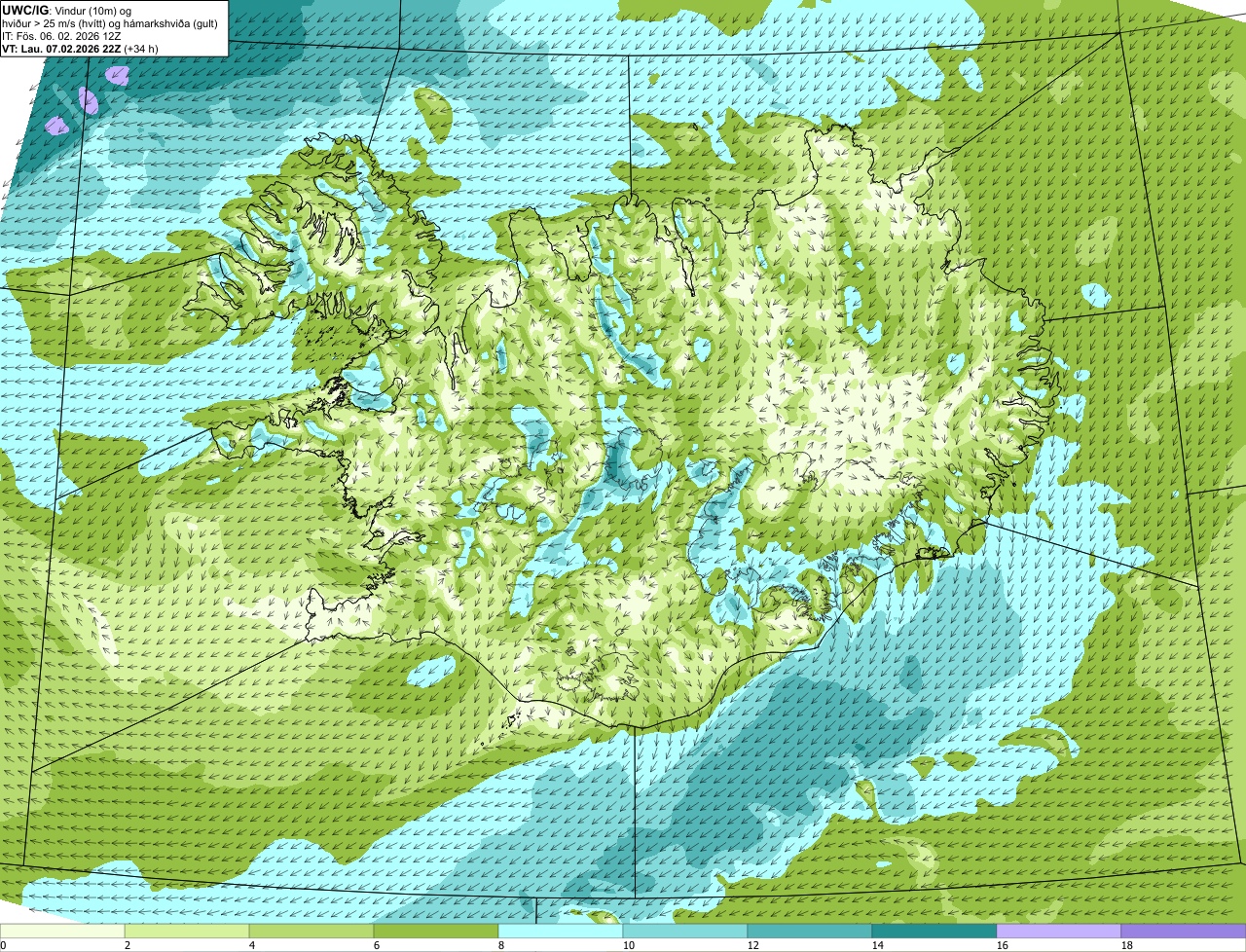Click the '10' tick label on the color scale

pyautogui.click(x=629, y=945)
